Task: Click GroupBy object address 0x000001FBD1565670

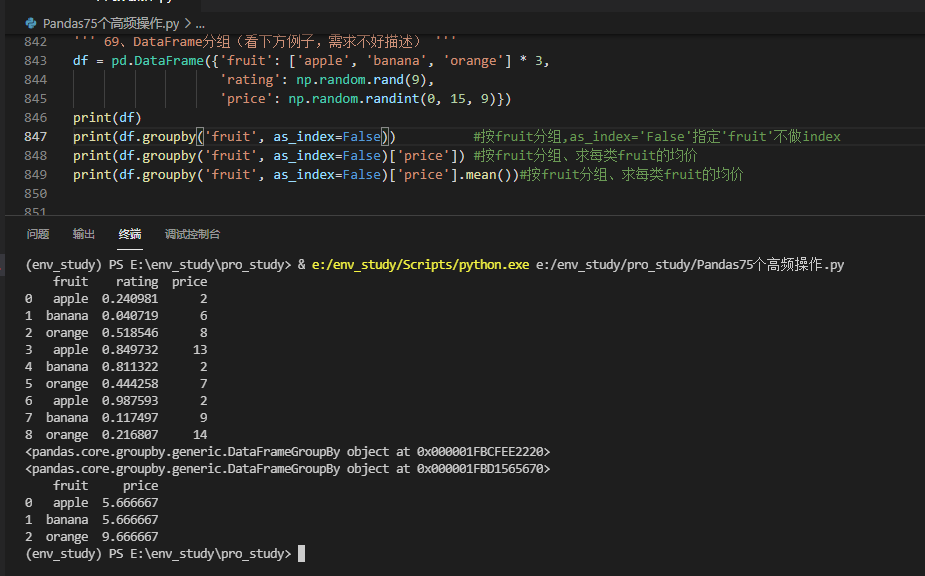Action: (480, 469)
